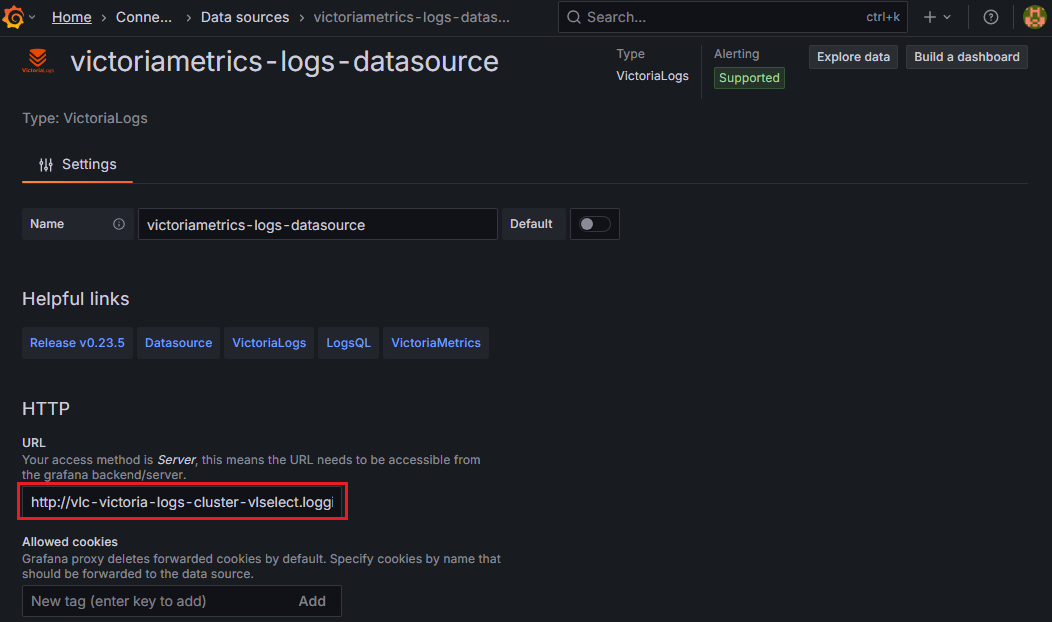Click the plus icon in top bar
The height and width of the screenshot is (622, 1052).
pyautogui.click(x=930, y=17)
